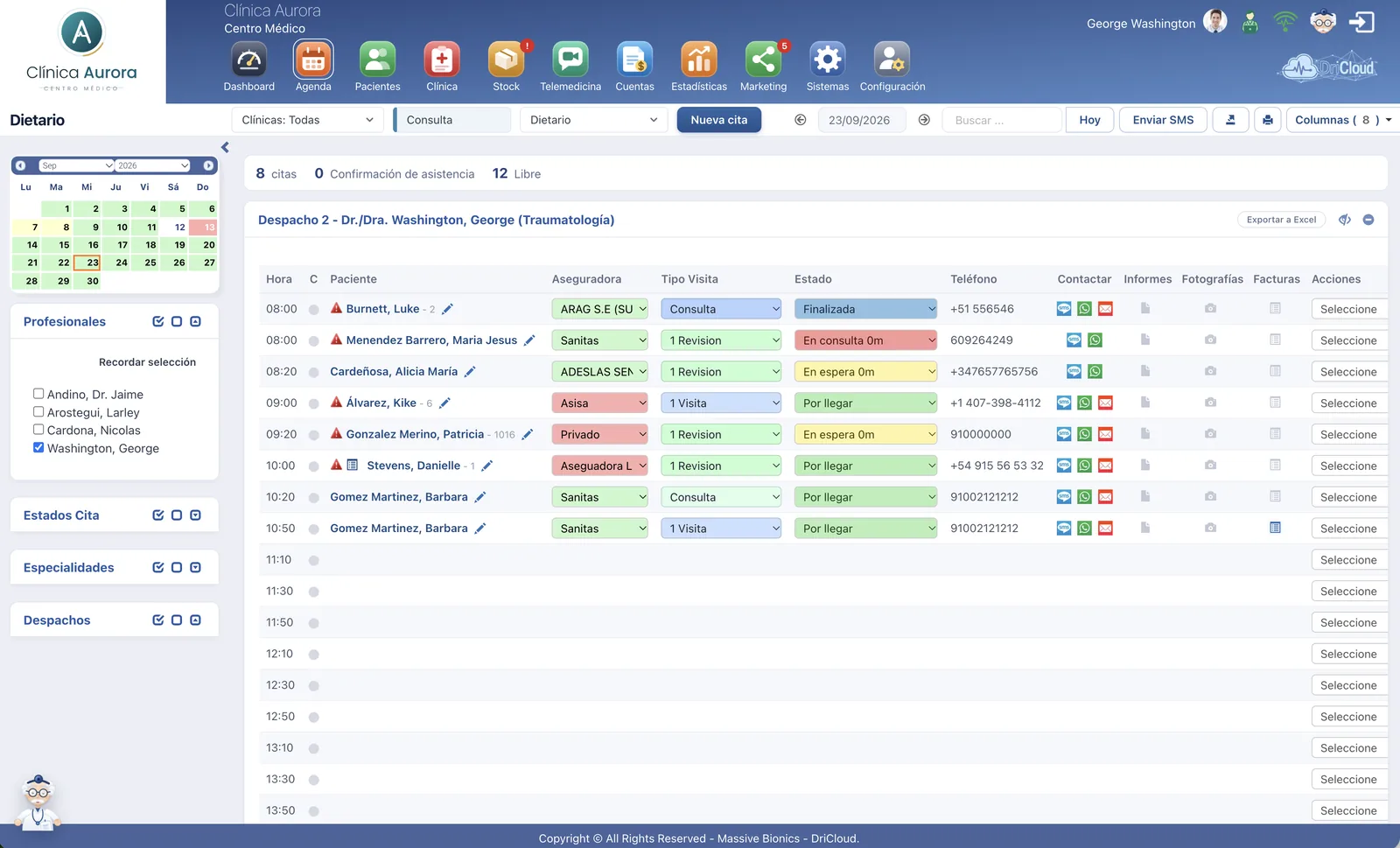Open the Clínica tab
1400x848 pixels.
[x=442, y=67]
